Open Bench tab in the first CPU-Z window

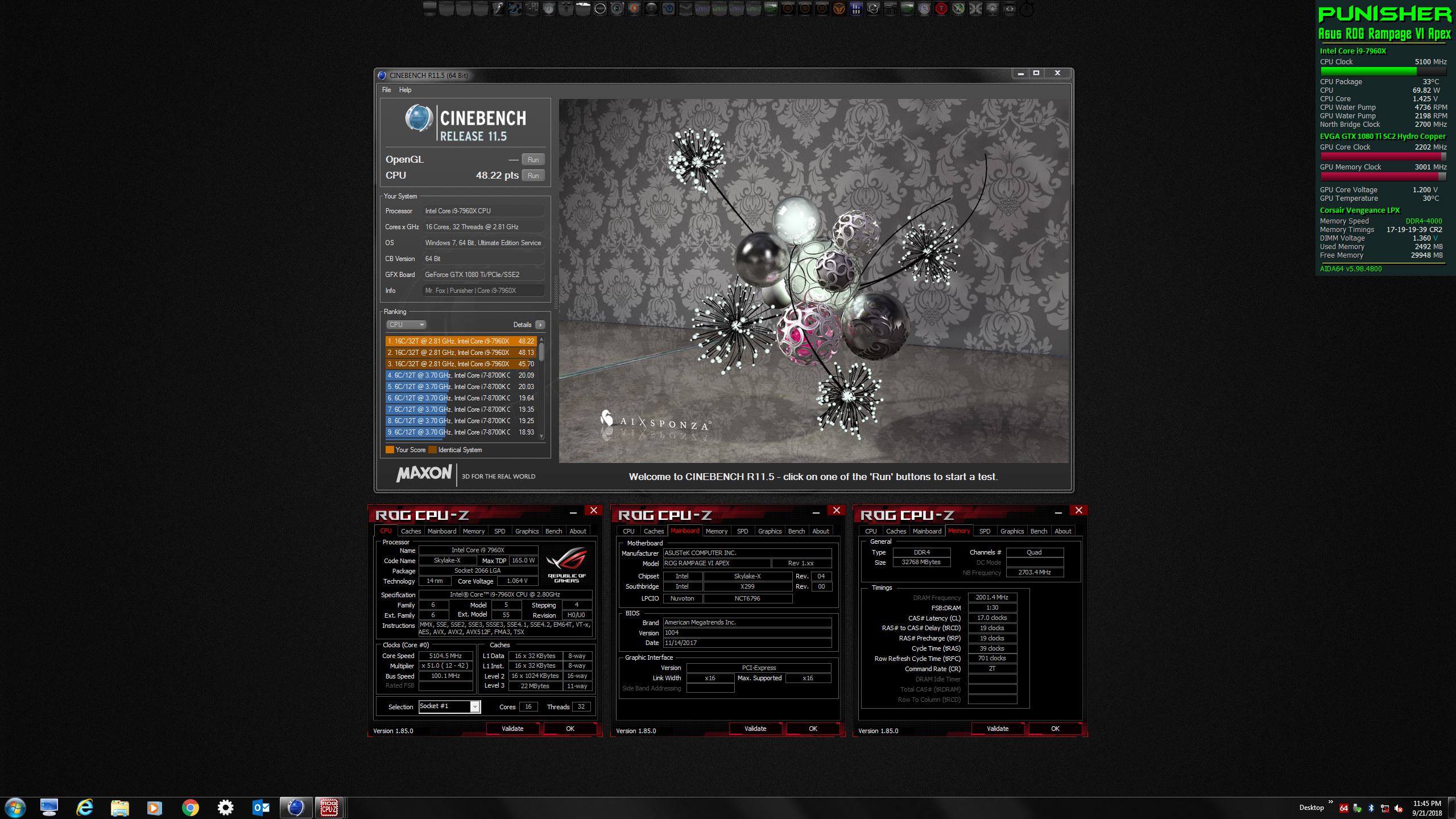point(553,531)
